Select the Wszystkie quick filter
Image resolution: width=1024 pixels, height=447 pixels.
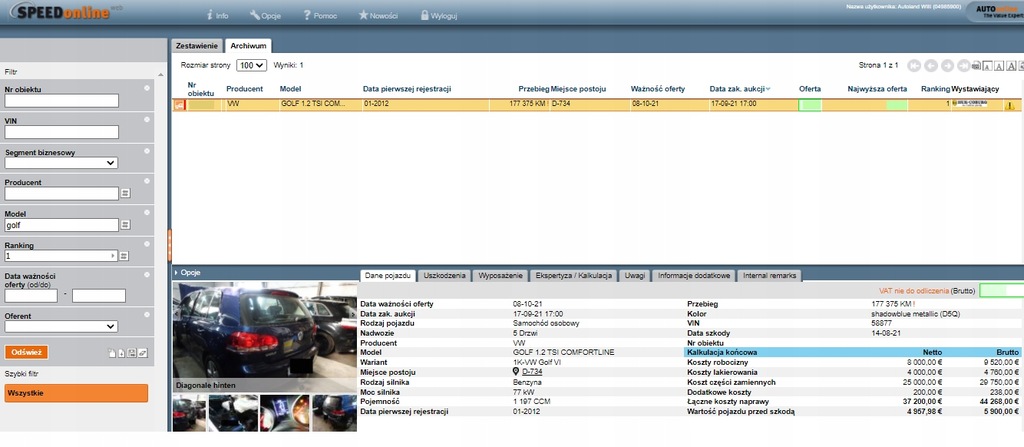tap(76, 393)
